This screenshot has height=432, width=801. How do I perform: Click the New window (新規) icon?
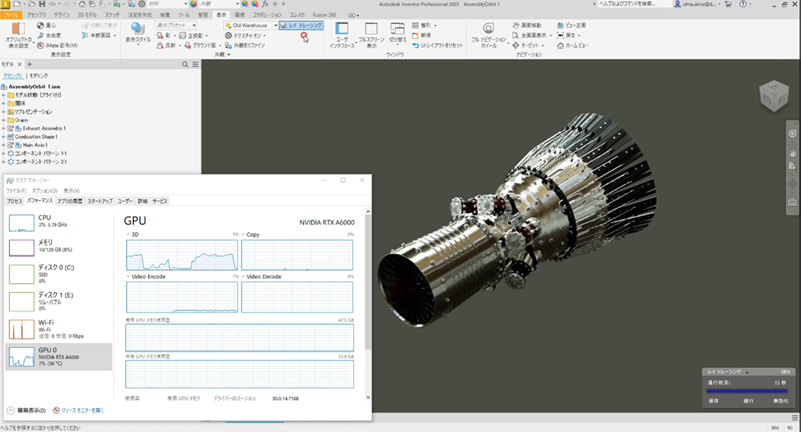tap(415, 35)
